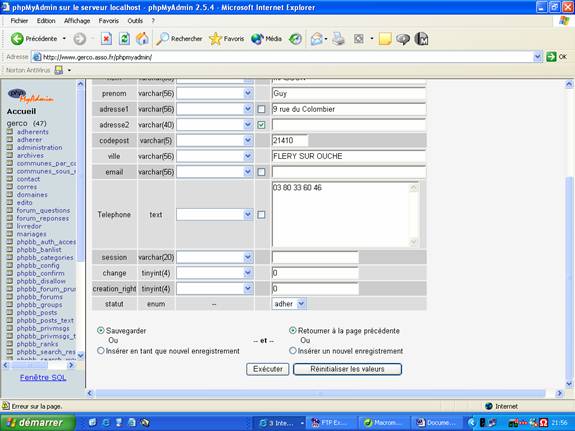Open the forum_questions table link
Viewport: 575px width, 431px height.
pyautogui.click(x=43, y=211)
